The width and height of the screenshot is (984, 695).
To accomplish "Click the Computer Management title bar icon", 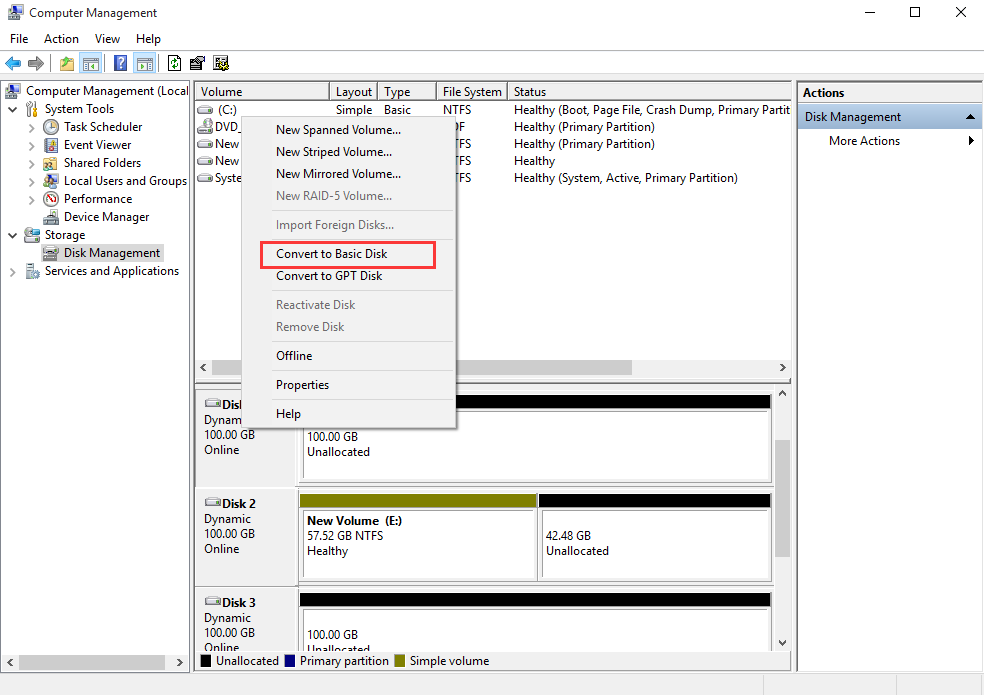I will click(15, 12).
